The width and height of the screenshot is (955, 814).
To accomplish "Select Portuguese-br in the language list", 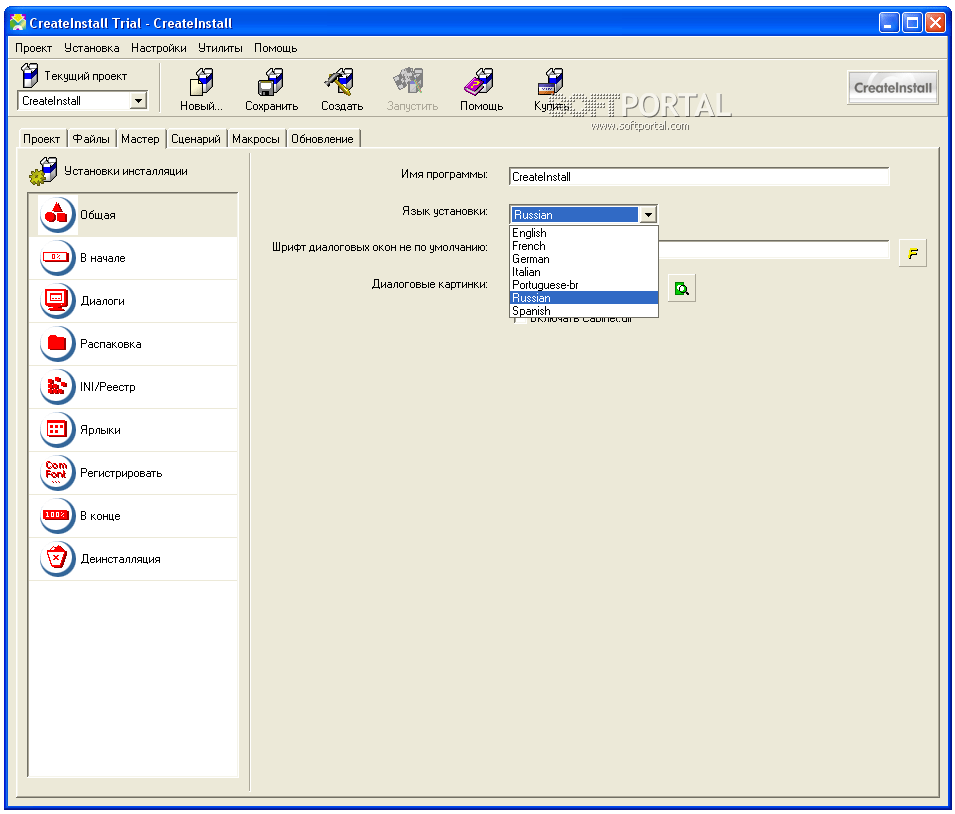I will click(583, 285).
